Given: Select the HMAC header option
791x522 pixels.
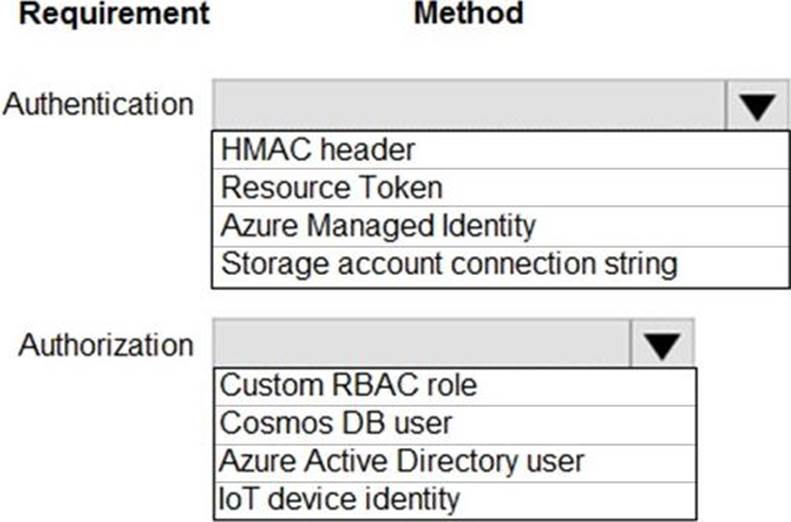Looking at the screenshot, I should pos(317,151).
